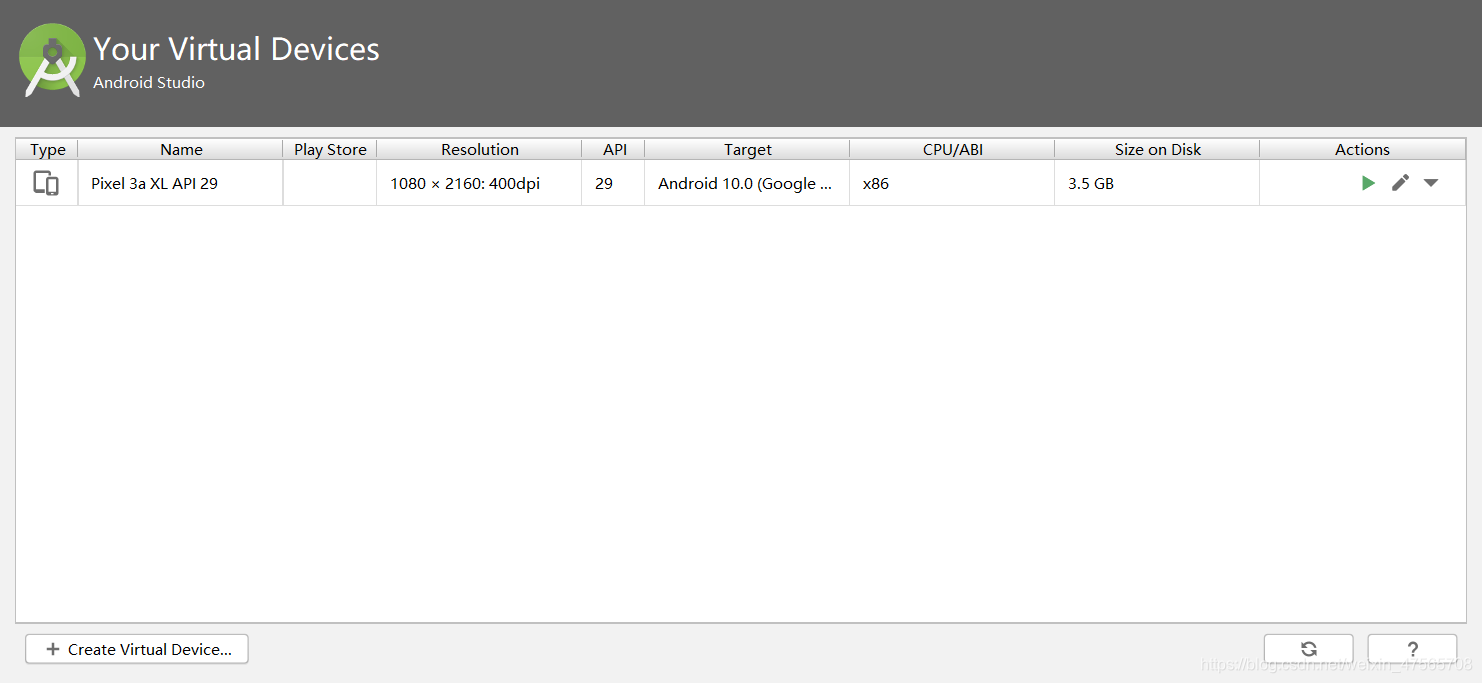The width and height of the screenshot is (1482, 683).
Task: Open more actions dropdown arrow for Pixel 3a XL
Action: pos(1431,183)
